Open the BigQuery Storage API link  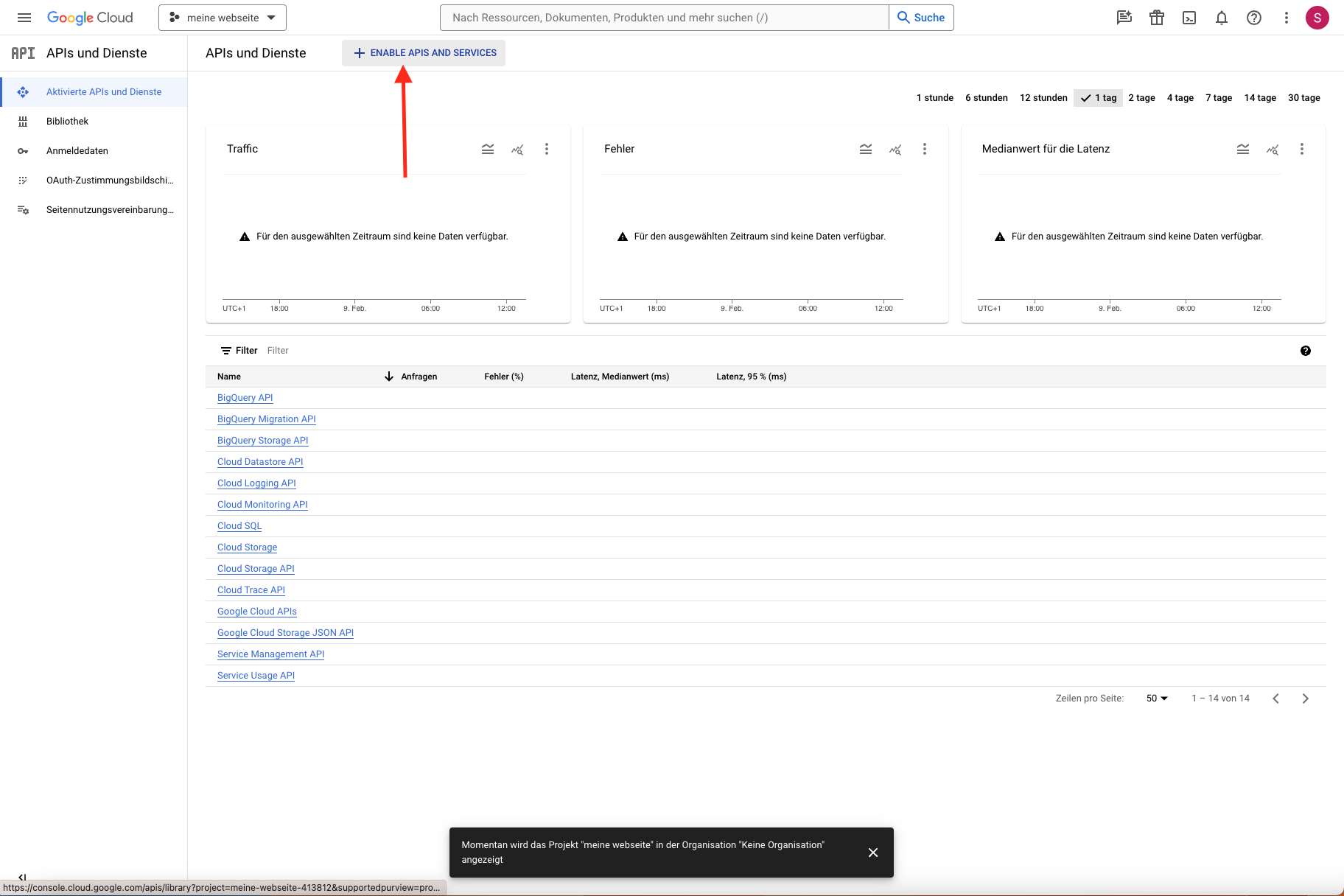point(263,441)
